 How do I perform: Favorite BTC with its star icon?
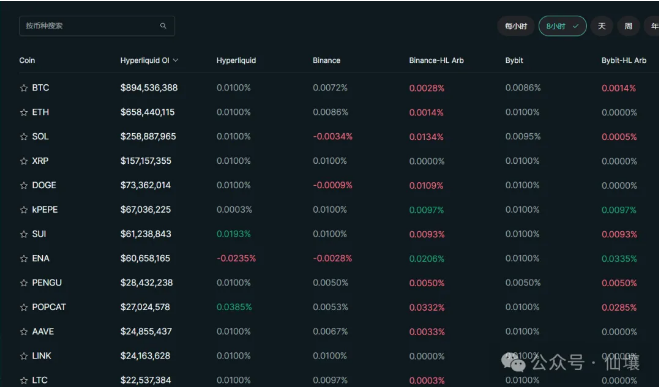click(24, 88)
